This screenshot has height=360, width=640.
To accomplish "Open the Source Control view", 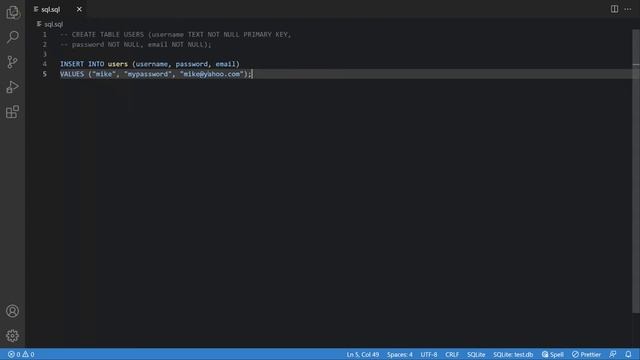I will 13,62.
